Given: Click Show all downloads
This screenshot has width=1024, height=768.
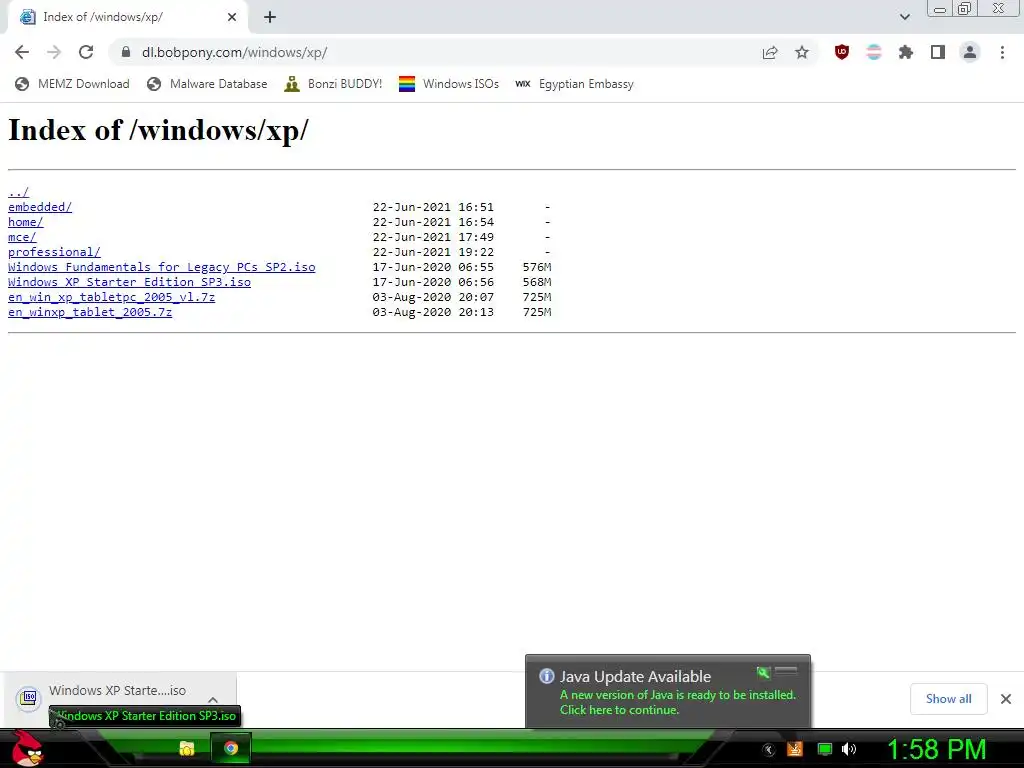Looking at the screenshot, I should pyautogui.click(x=948, y=699).
